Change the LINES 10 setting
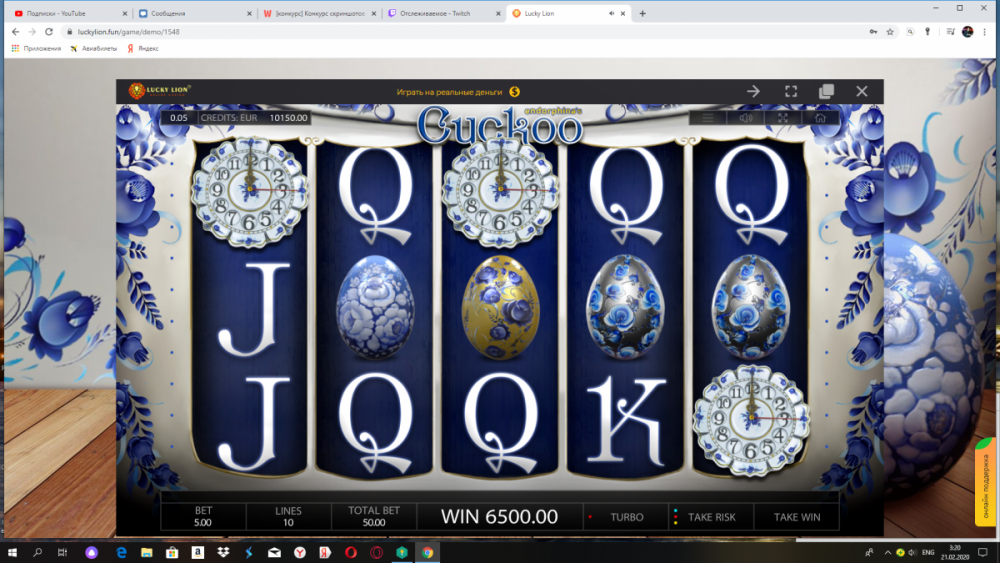 tap(288, 516)
